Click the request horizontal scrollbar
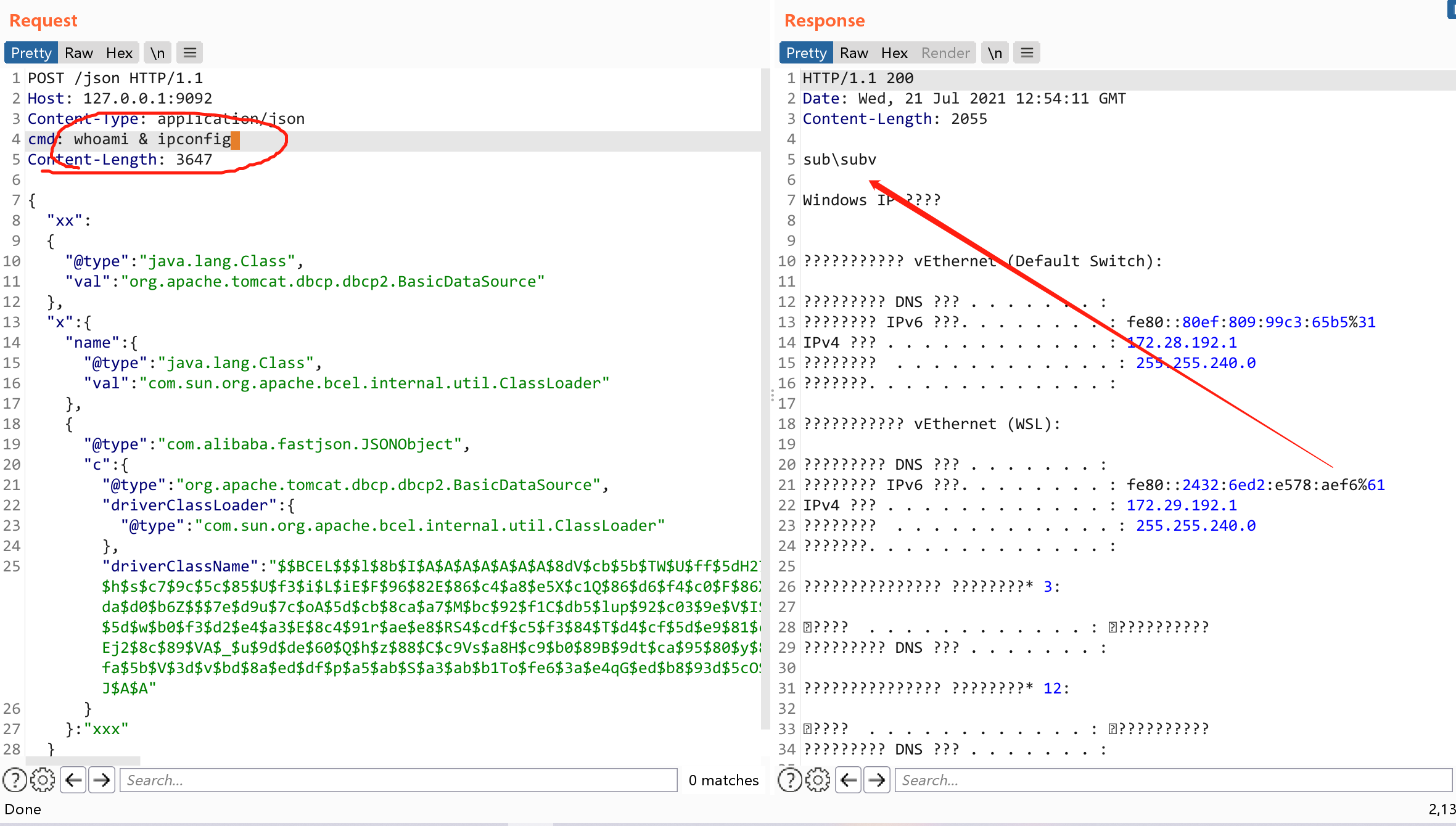 point(83,761)
